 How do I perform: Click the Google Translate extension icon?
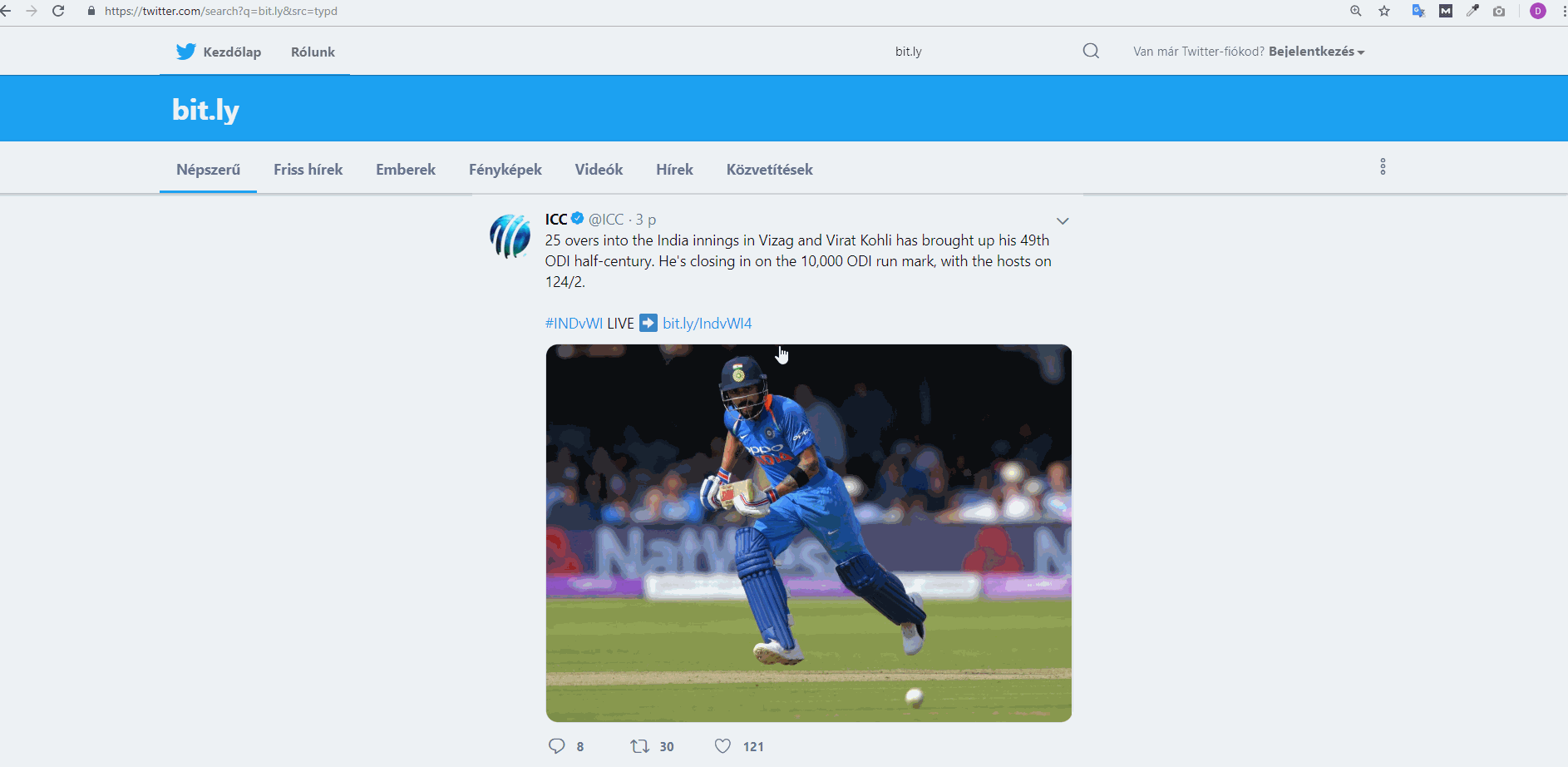point(1418,11)
